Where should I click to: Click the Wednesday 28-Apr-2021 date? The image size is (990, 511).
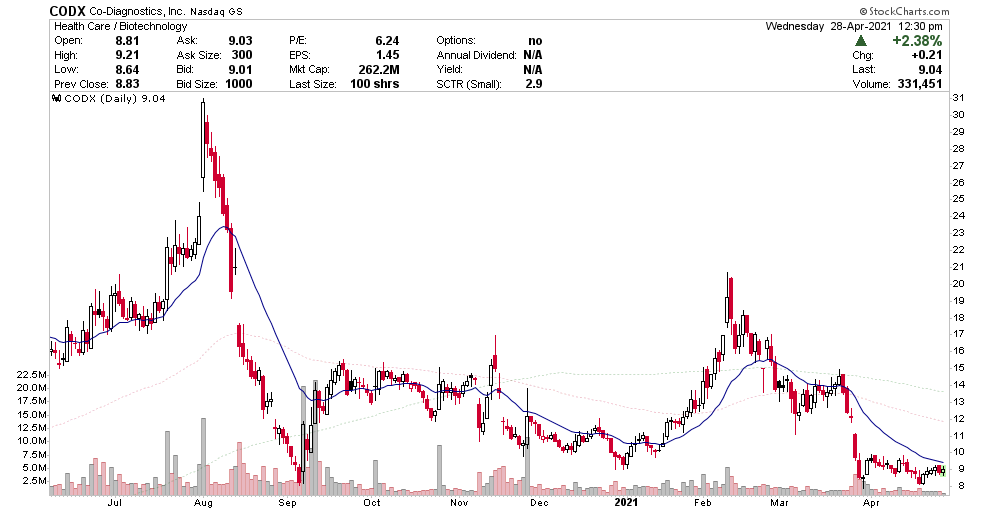(828, 26)
